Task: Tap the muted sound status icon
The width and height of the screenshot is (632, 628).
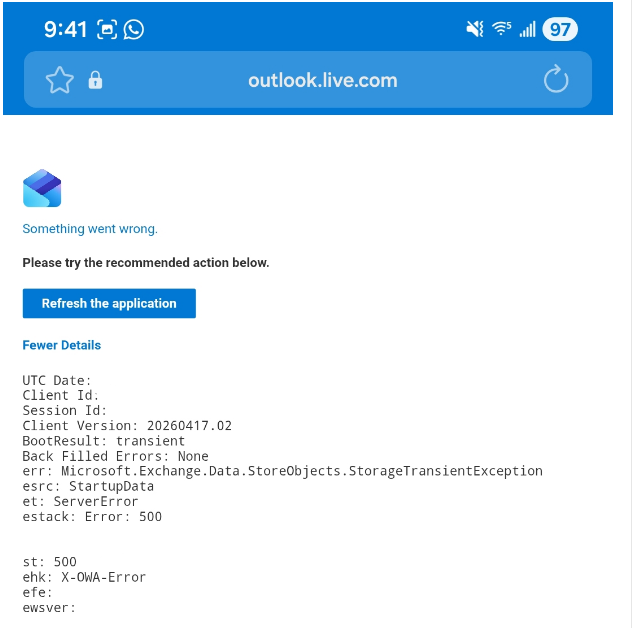Action: [x=475, y=29]
